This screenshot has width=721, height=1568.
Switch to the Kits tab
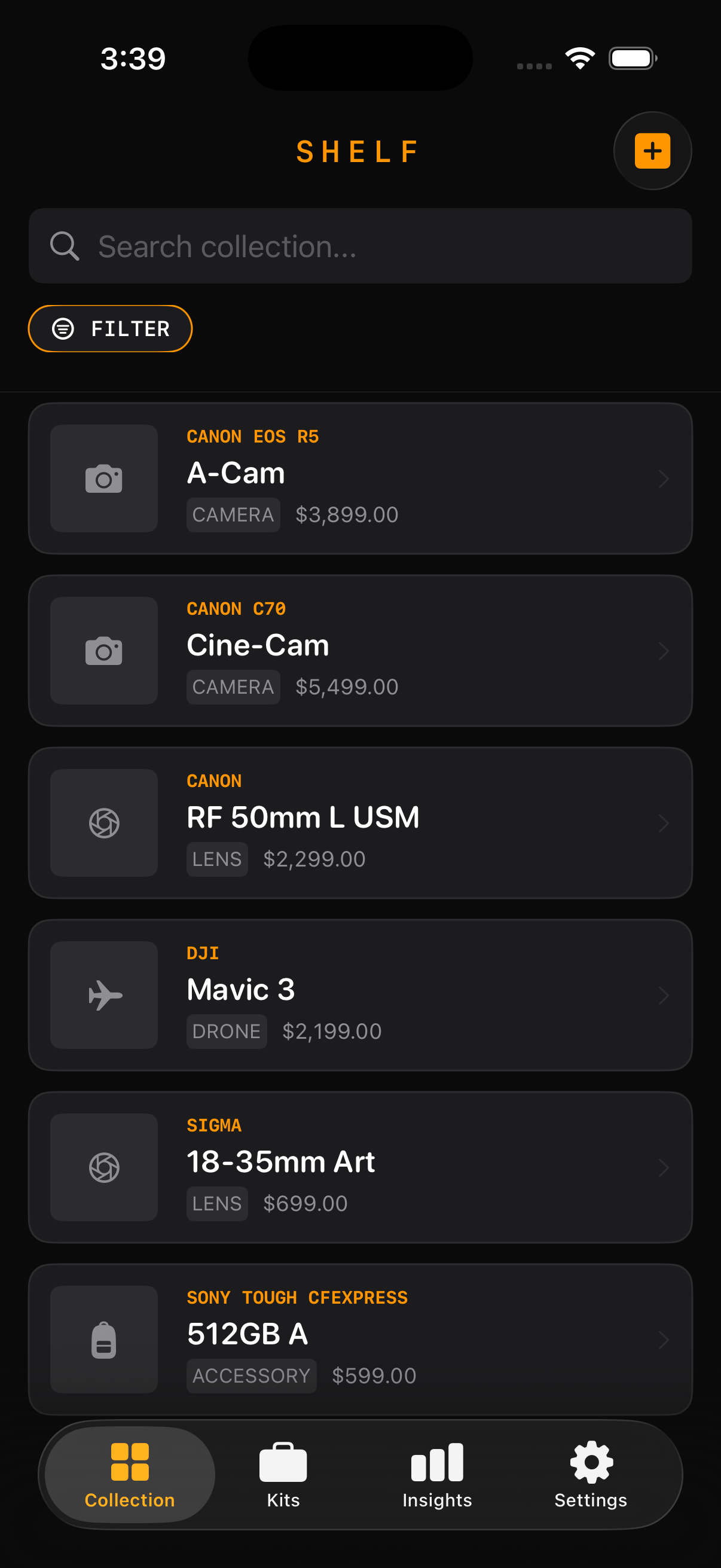[283, 1474]
